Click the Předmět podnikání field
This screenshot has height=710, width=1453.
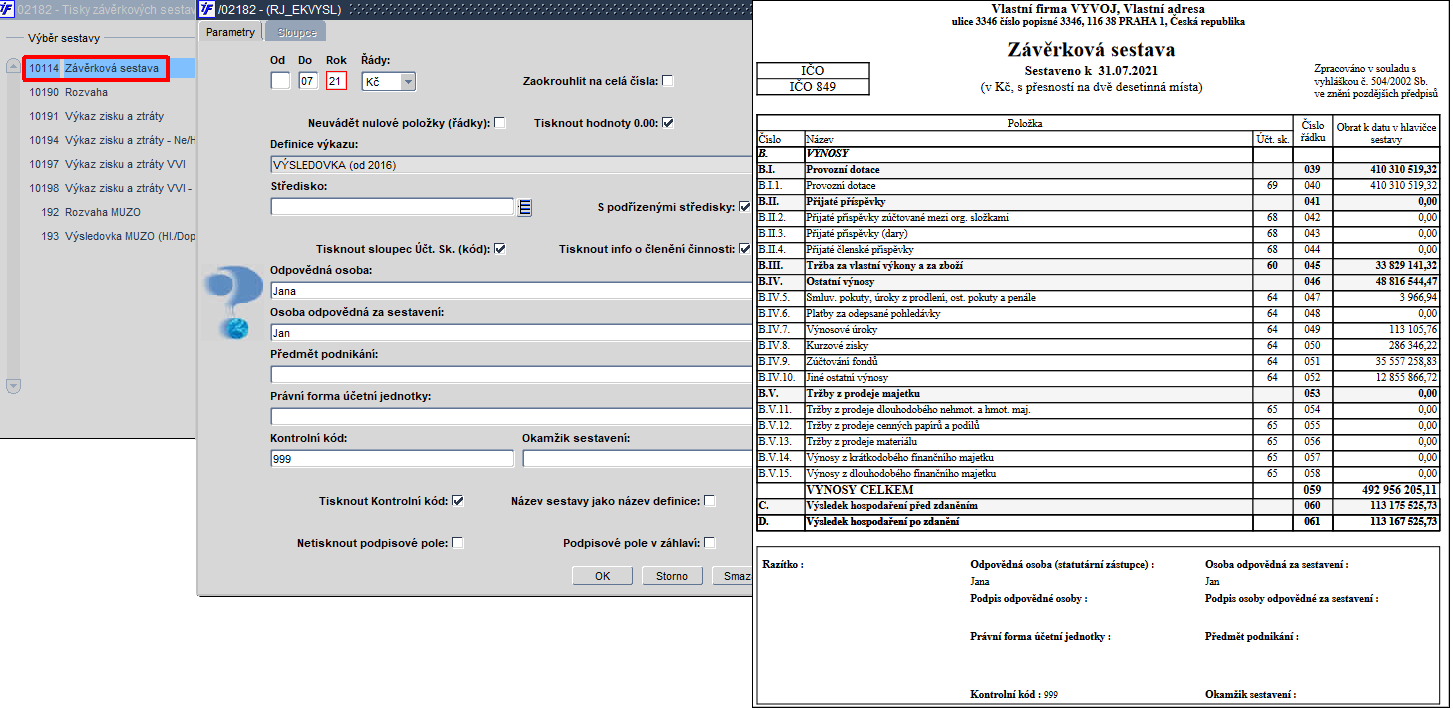point(510,375)
